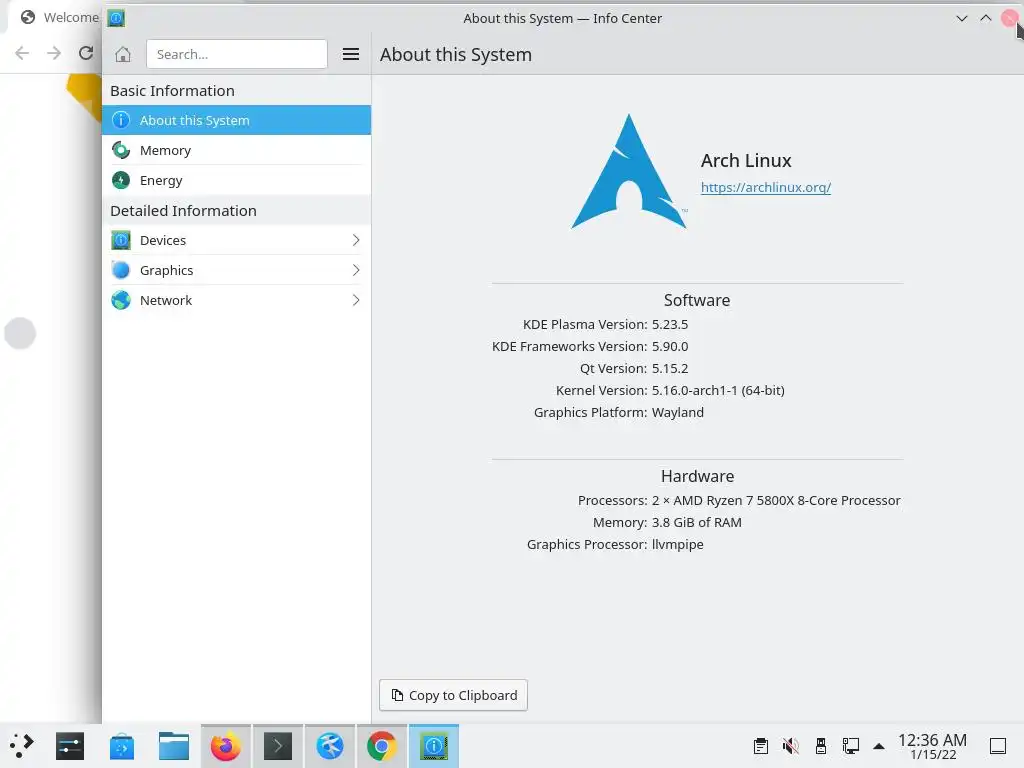Click the Network globe icon

click(121, 300)
